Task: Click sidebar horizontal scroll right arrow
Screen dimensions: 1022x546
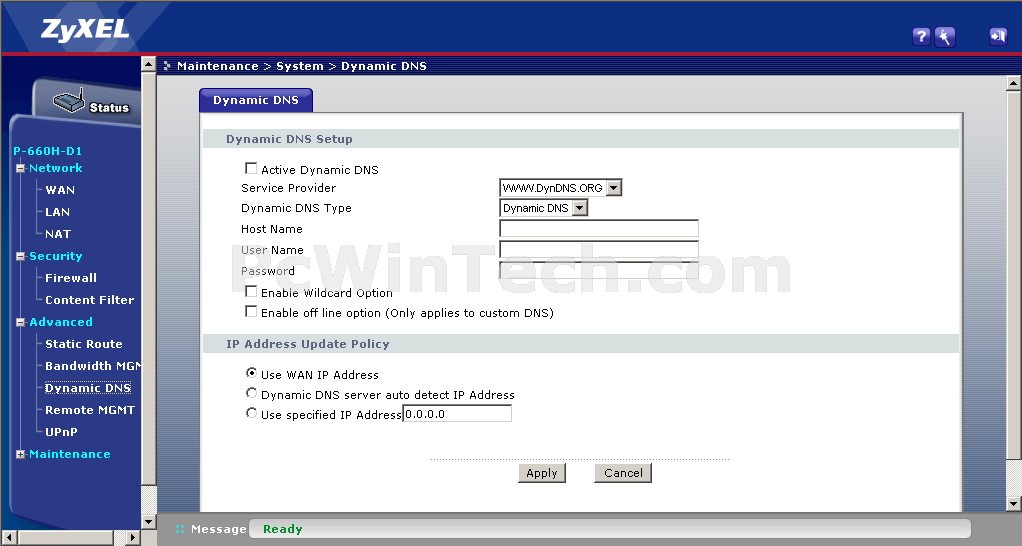Action: 133,538
